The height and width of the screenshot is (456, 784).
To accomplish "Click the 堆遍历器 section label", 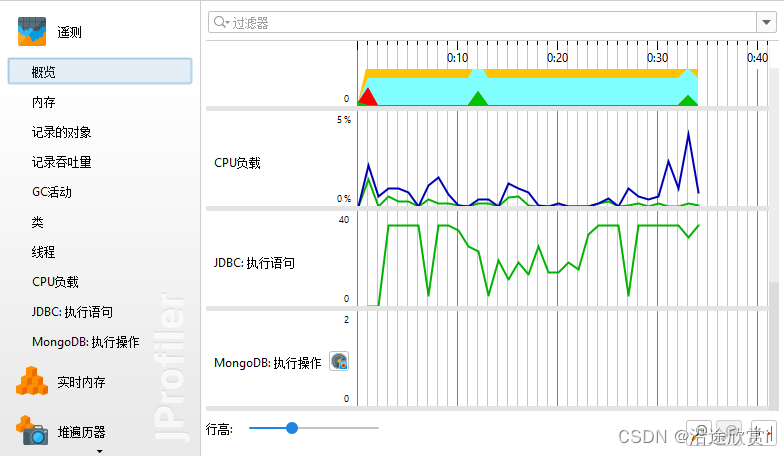I will coord(82,432).
